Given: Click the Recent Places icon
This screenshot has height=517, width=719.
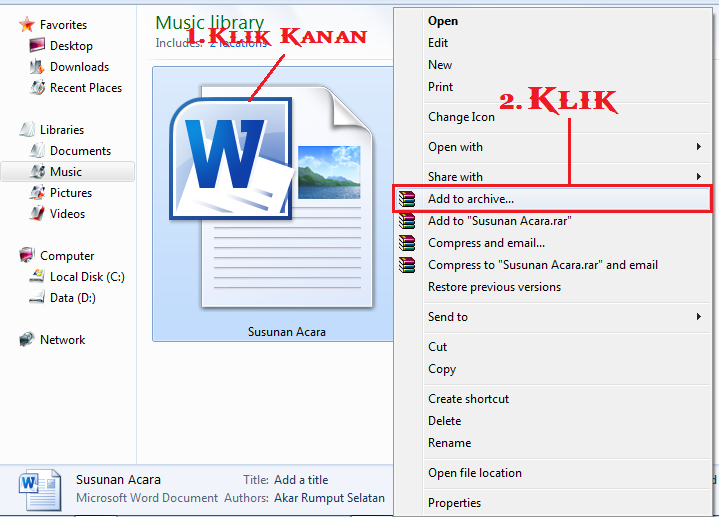Looking at the screenshot, I should click(37, 87).
